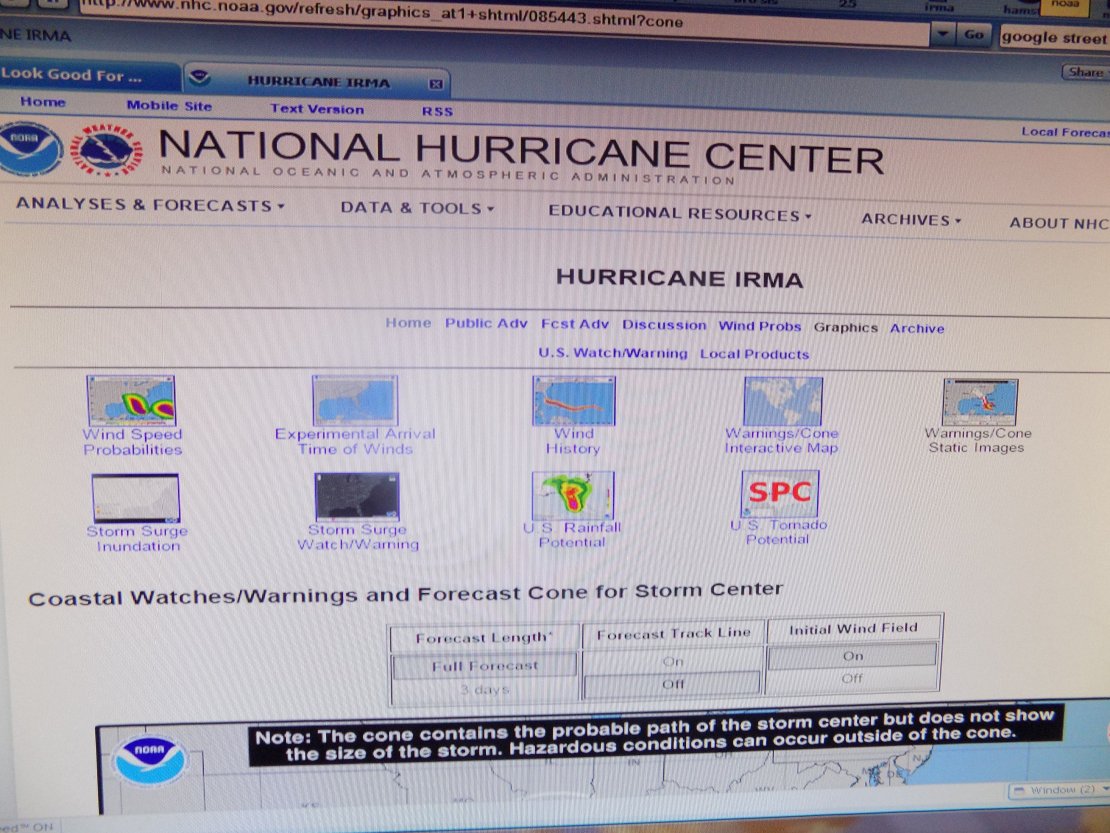Image resolution: width=1110 pixels, height=833 pixels.
Task: Open the Mobile Site link
Action: pos(169,105)
